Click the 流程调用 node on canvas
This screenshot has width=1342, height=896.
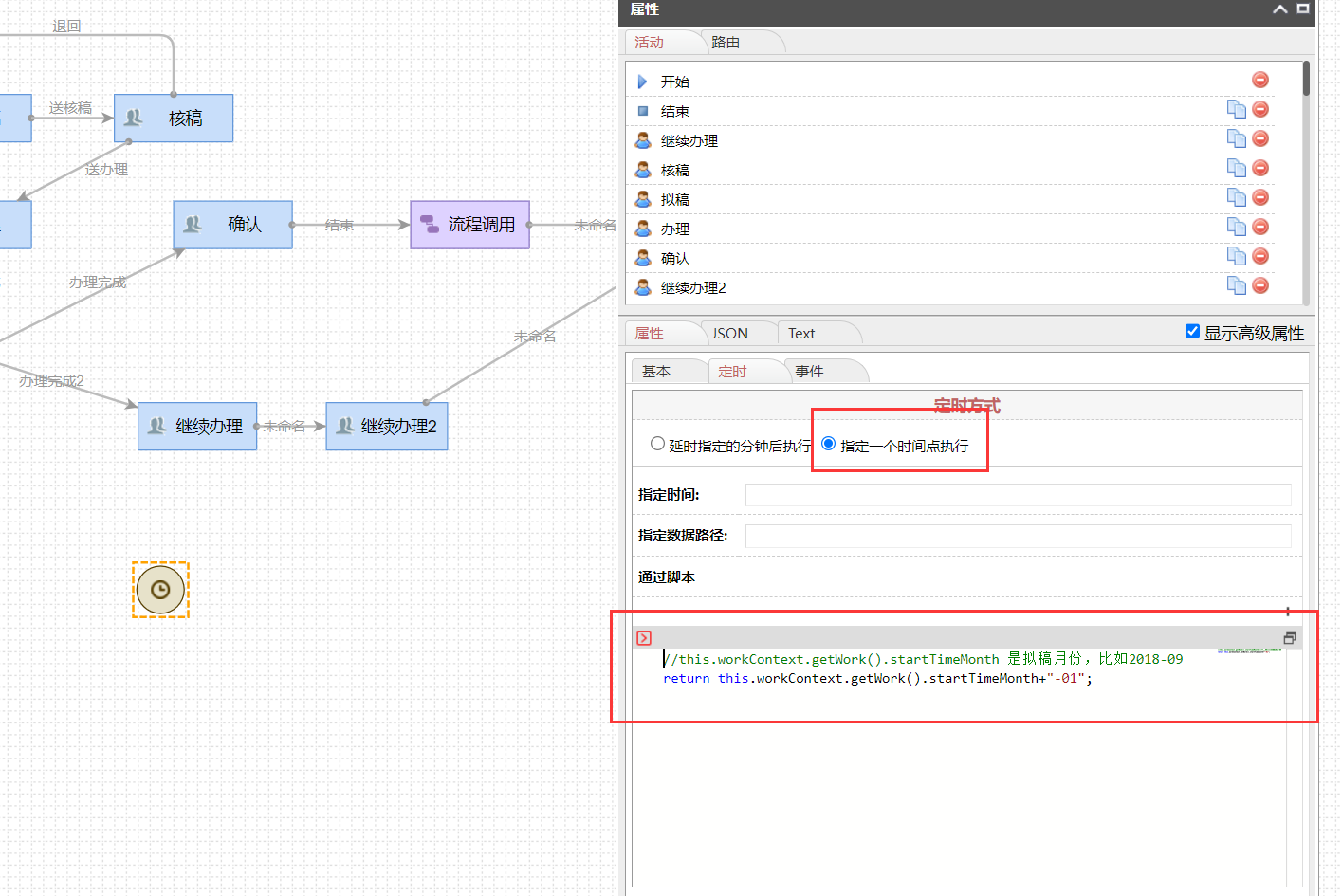(469, 225)
